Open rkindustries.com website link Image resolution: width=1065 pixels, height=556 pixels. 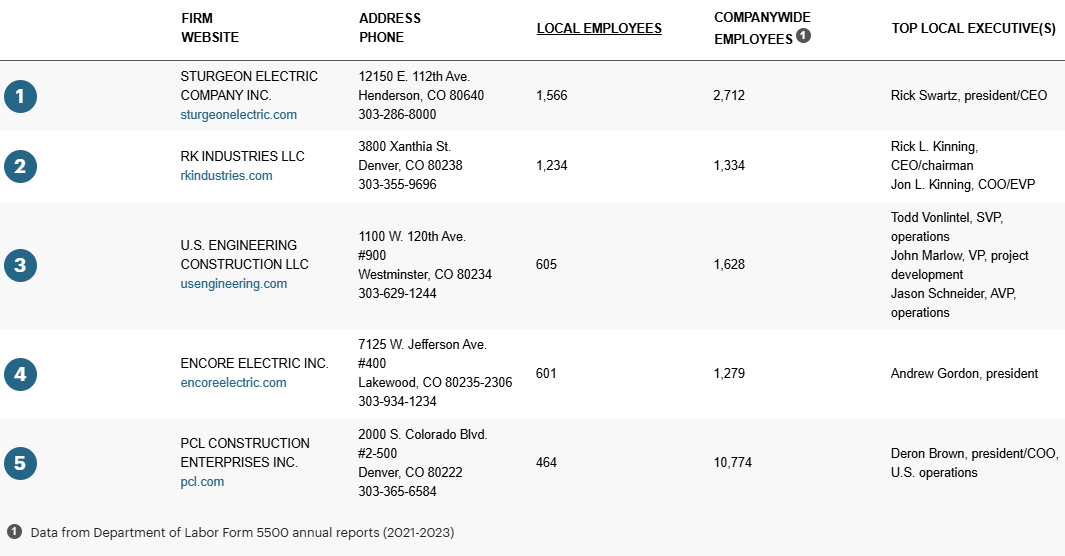[x=226, y=176]
